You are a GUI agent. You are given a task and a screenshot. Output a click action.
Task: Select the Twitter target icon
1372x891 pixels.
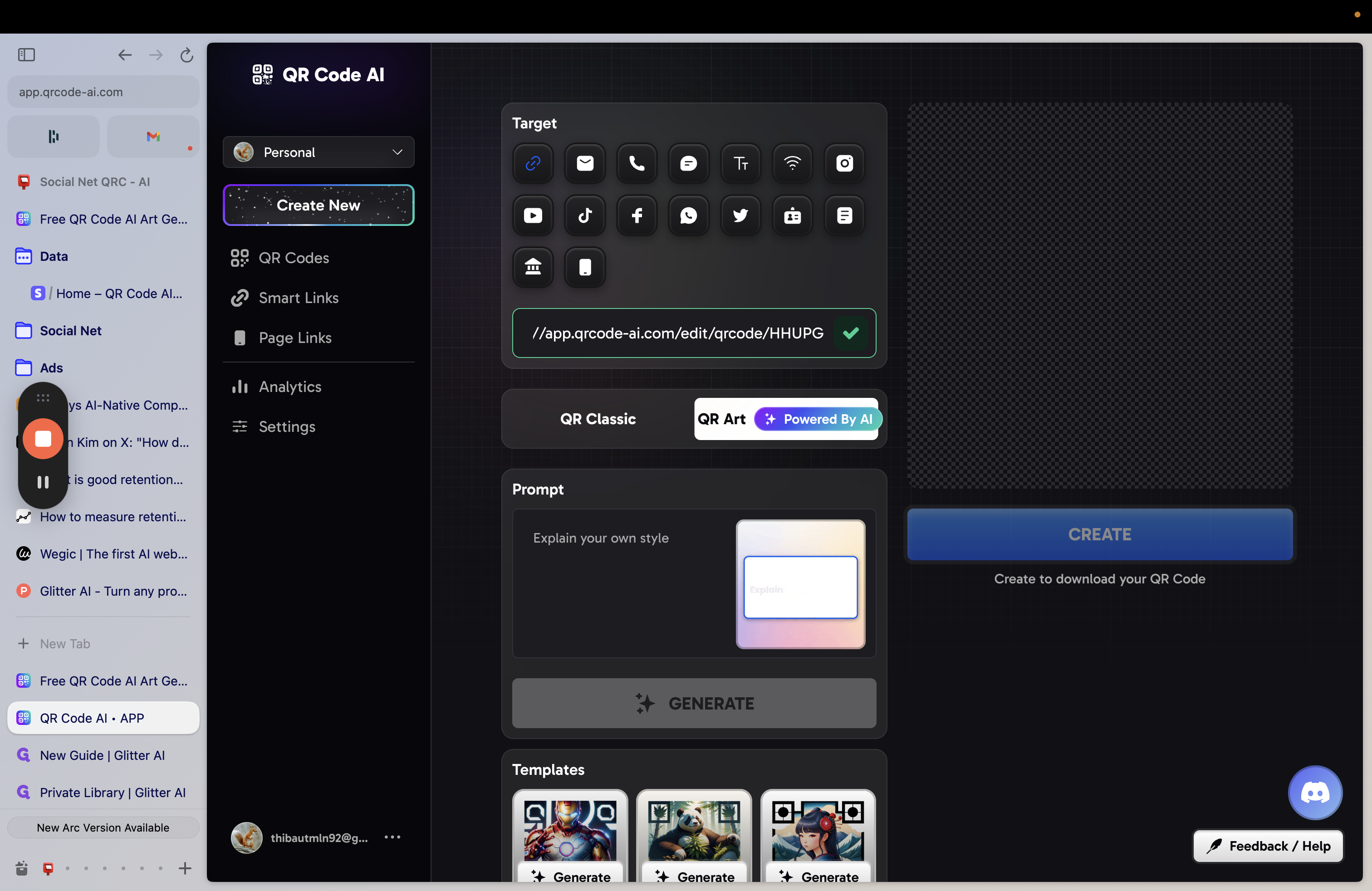pyautogui.click(x=741, y=215)
